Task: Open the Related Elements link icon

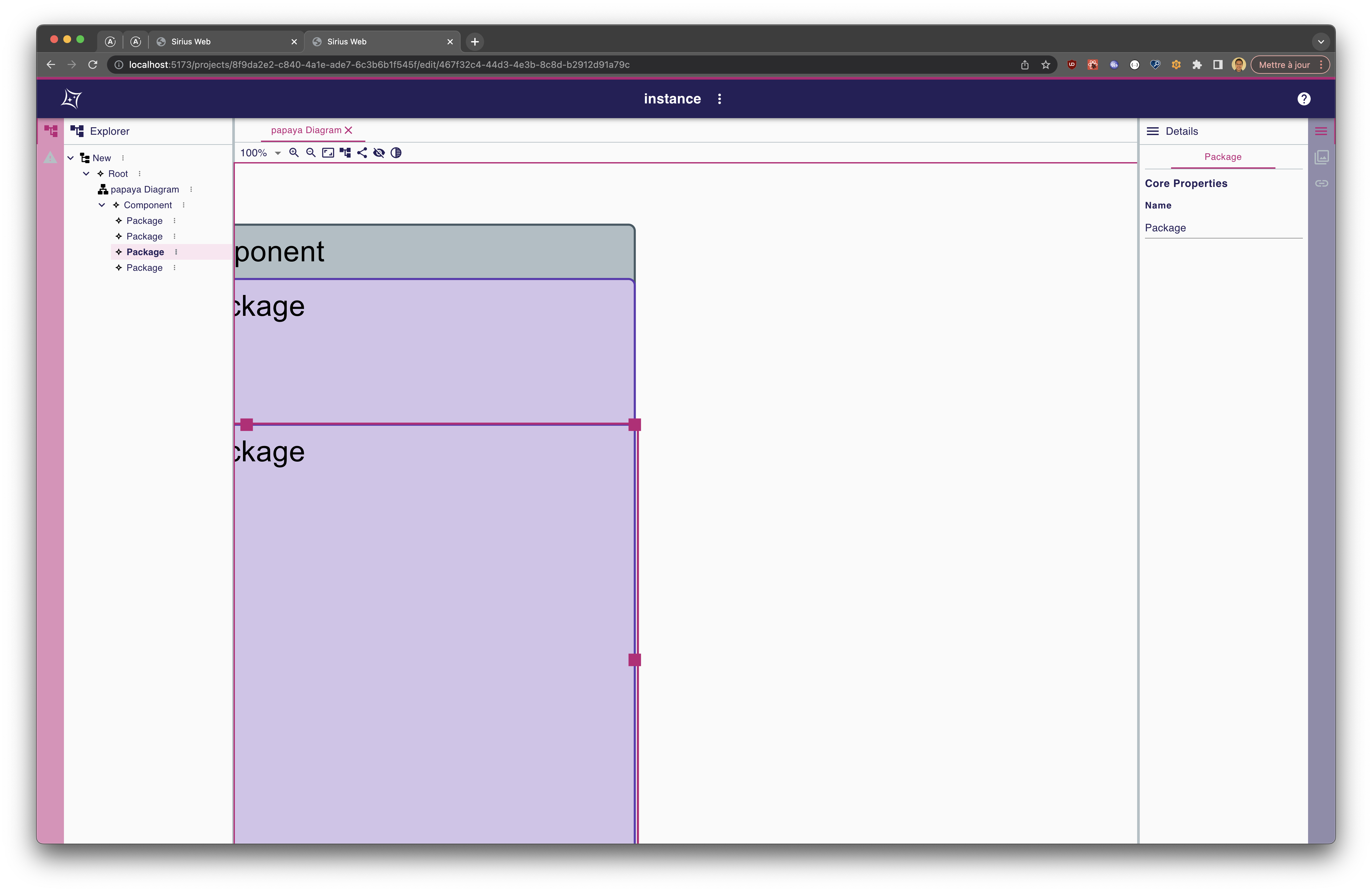Action: pos(1322,183)
